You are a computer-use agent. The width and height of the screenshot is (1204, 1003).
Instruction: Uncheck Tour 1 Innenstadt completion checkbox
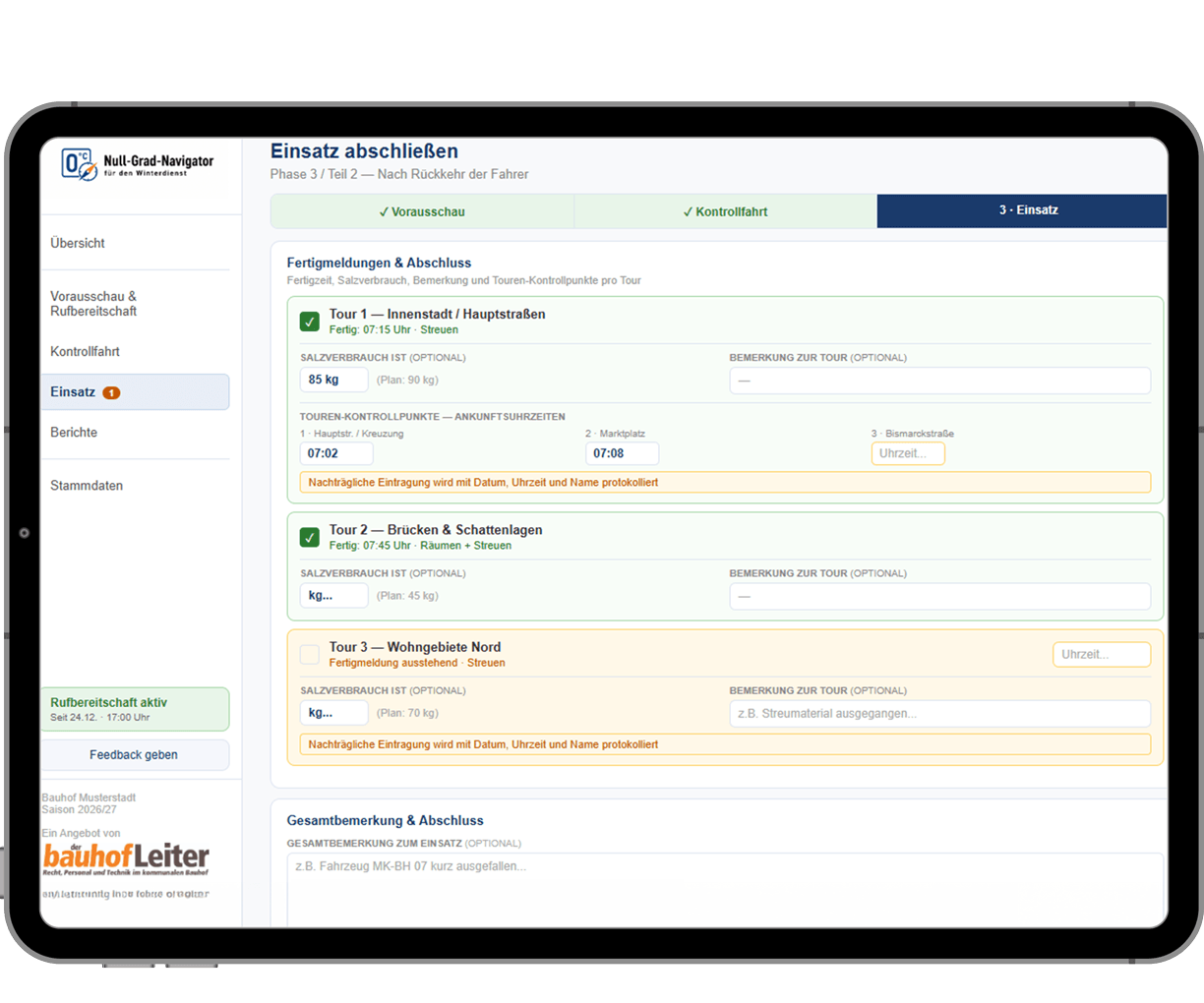point(310,322)
